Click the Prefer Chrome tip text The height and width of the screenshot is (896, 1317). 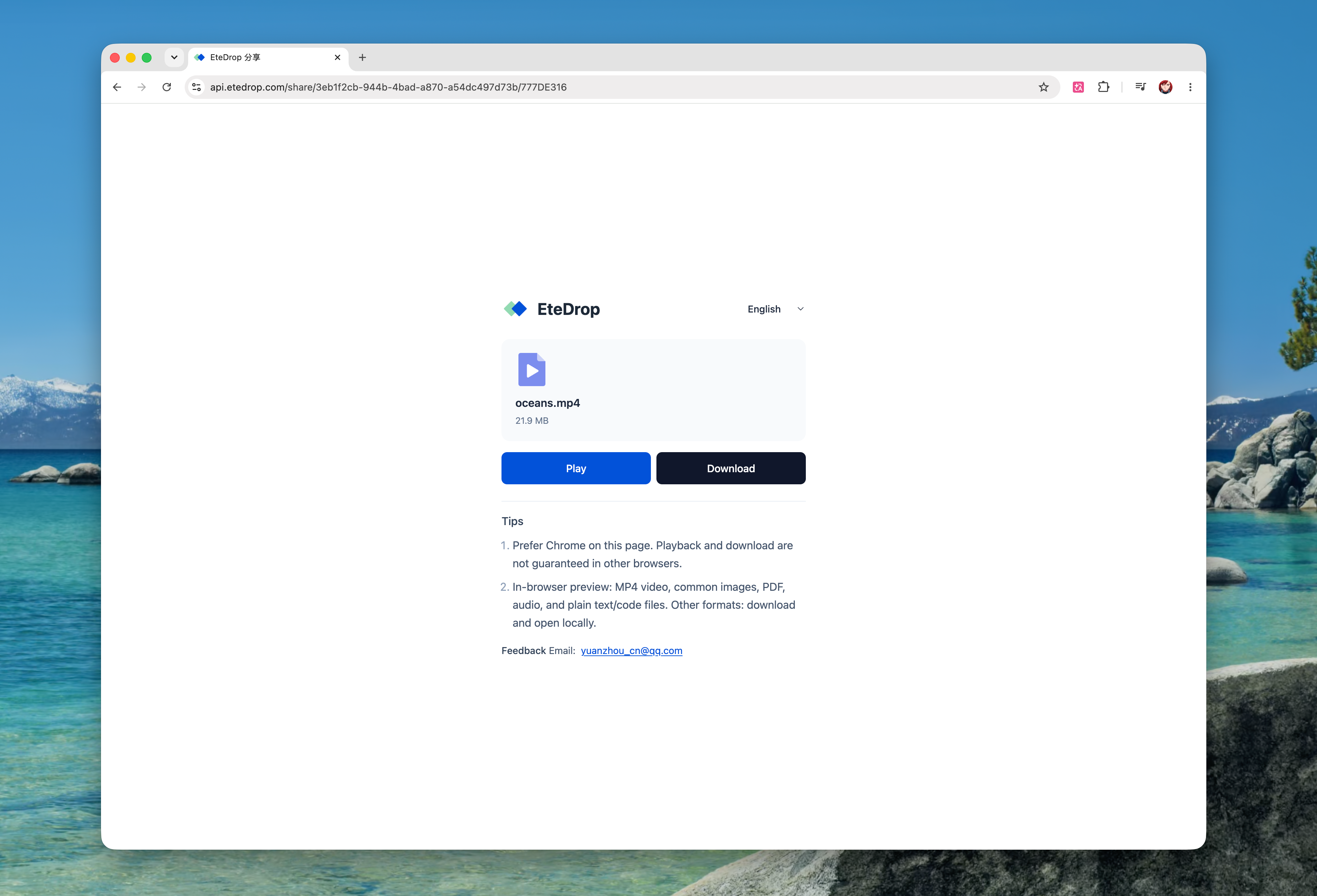point(653,554)
